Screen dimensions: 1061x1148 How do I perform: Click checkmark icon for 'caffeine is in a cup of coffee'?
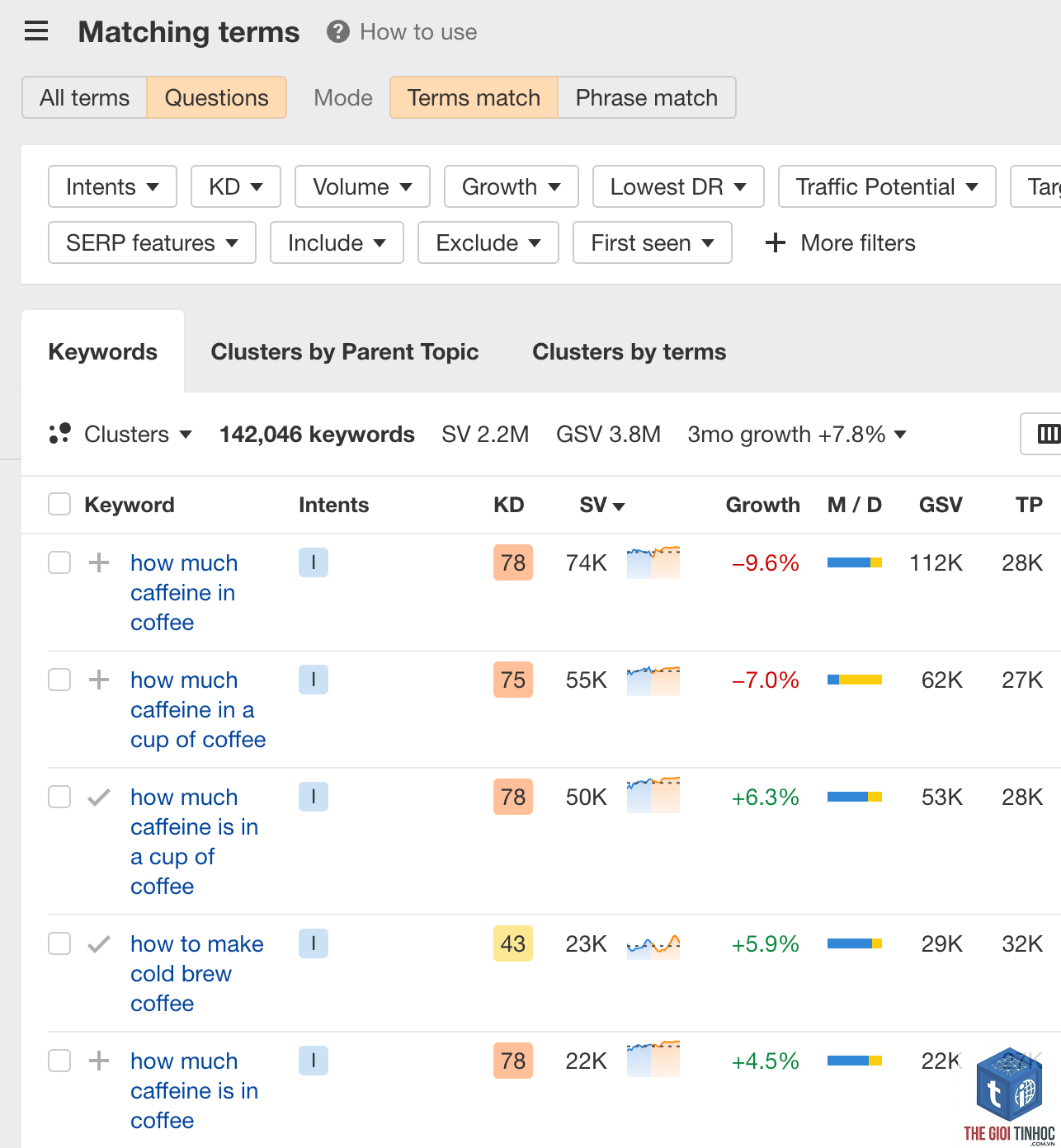click(99, 797)
